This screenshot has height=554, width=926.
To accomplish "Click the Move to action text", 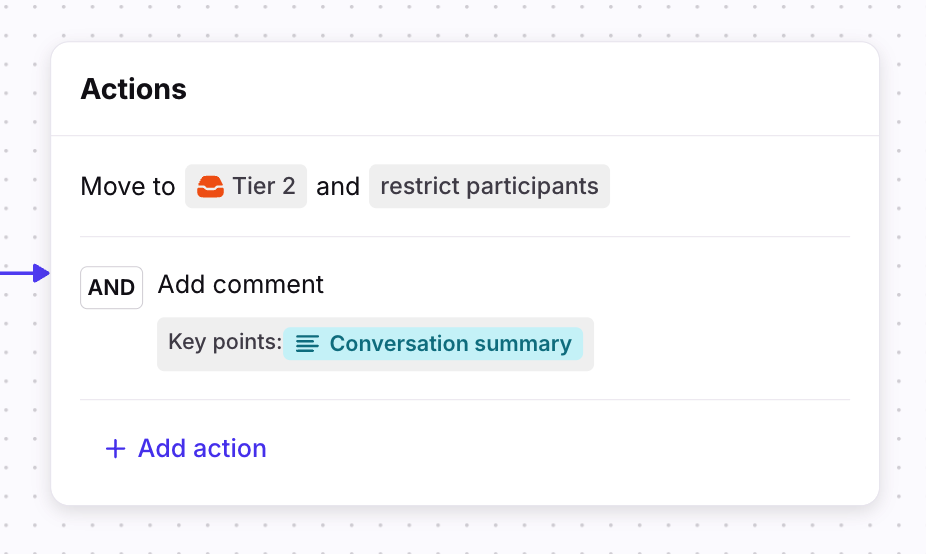I will pyautogui.click(x=127, y=186).
